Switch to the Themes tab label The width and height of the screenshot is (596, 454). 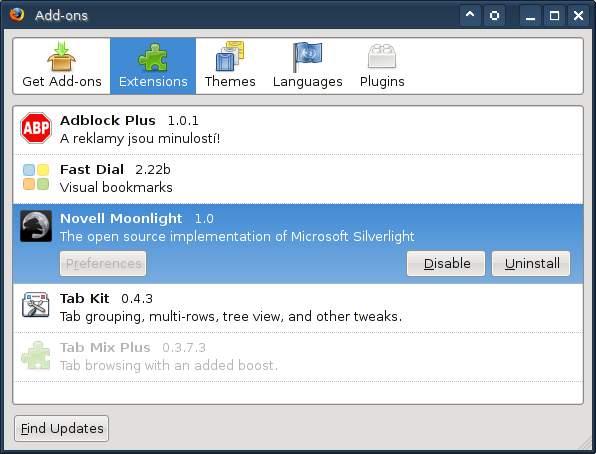tap(230, 81)
